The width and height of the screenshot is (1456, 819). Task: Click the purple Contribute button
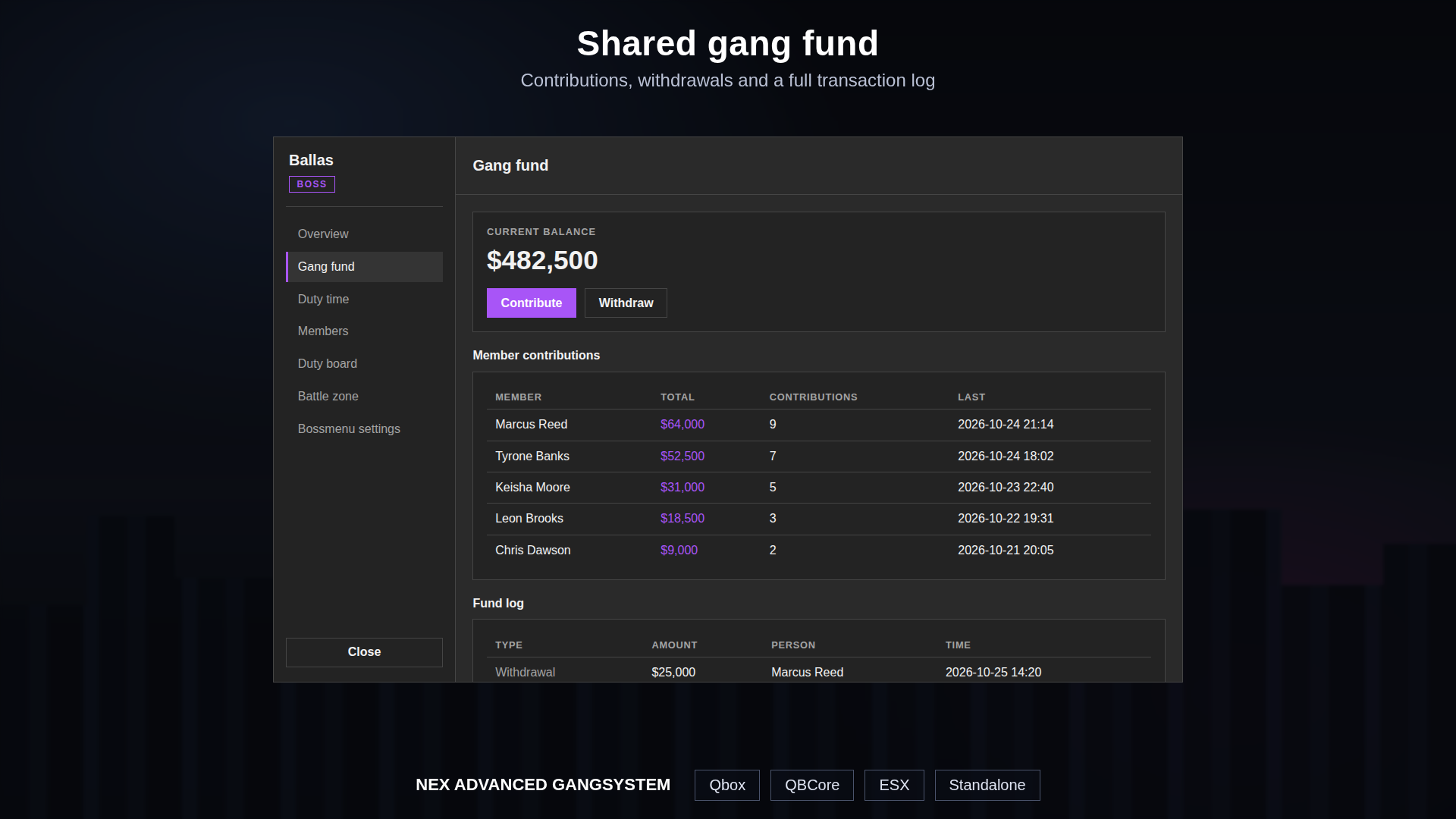[x=531, y=303]
